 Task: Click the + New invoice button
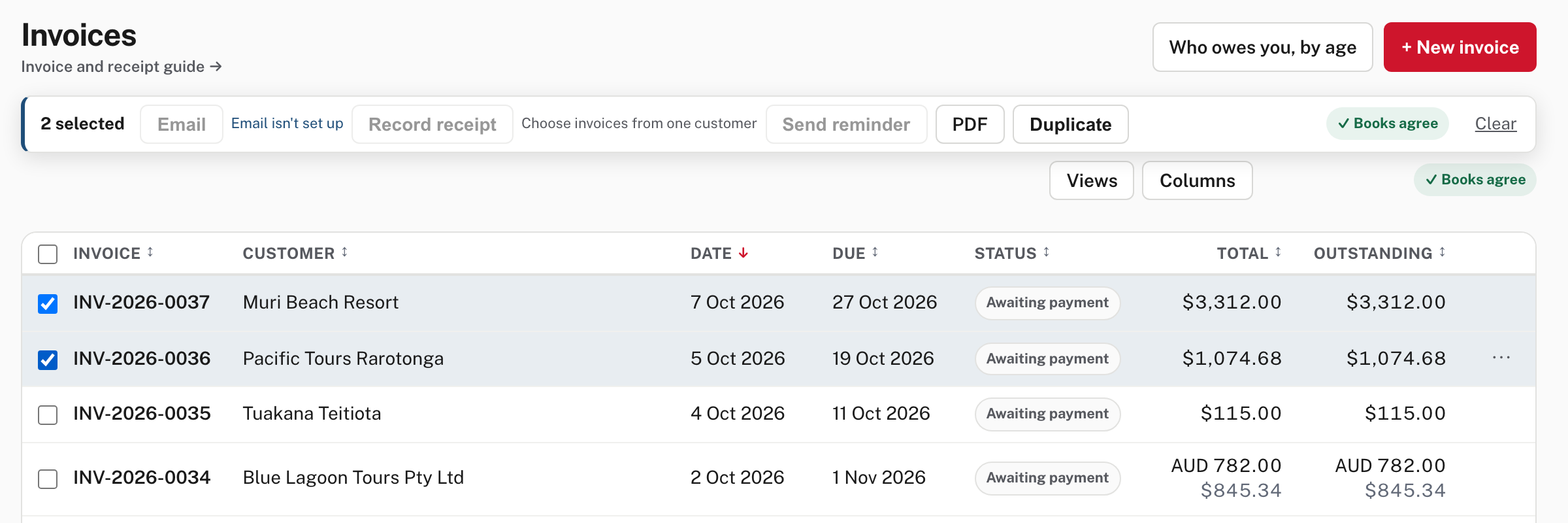pyautogui.click(x=1460, y=47)
